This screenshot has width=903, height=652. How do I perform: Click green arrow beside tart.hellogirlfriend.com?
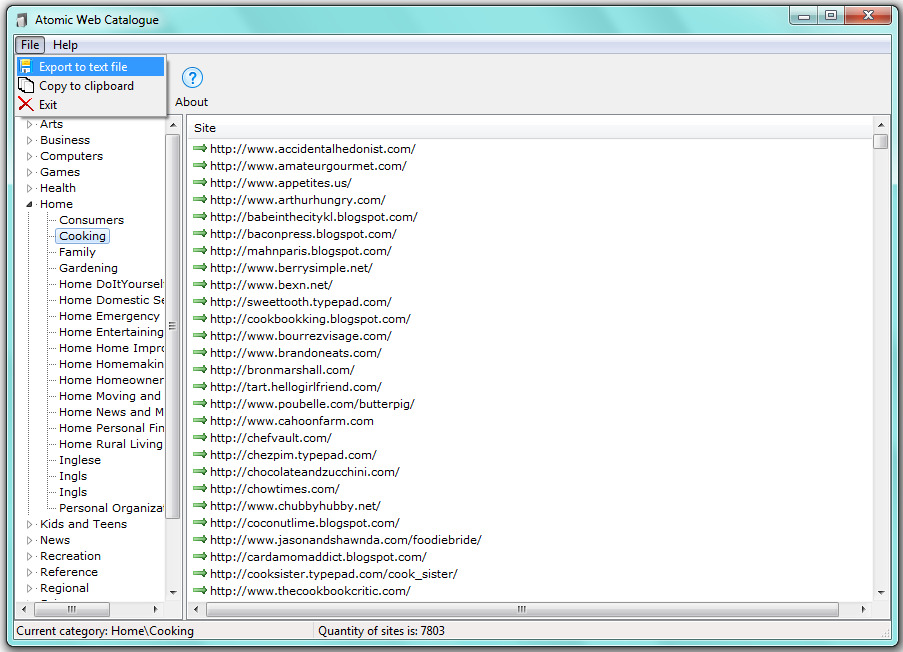click(200, 386)
